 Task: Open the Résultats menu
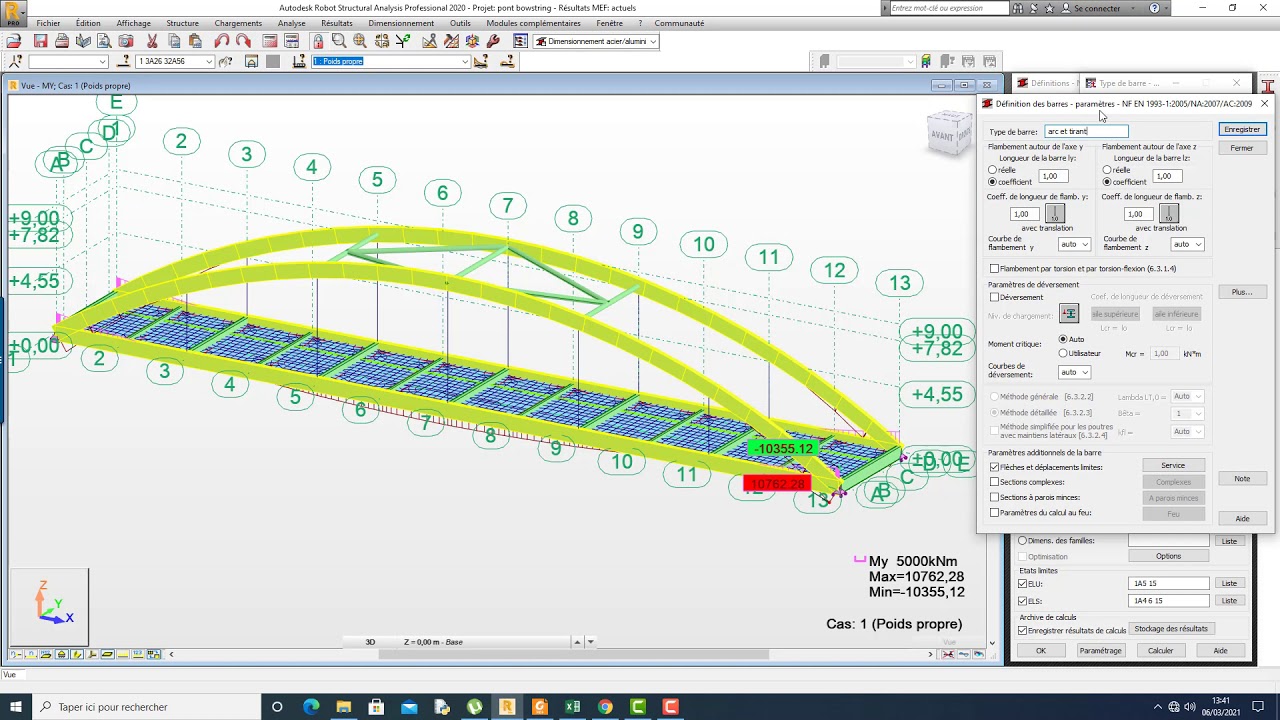pyautogui.click(x=337, y=23)
